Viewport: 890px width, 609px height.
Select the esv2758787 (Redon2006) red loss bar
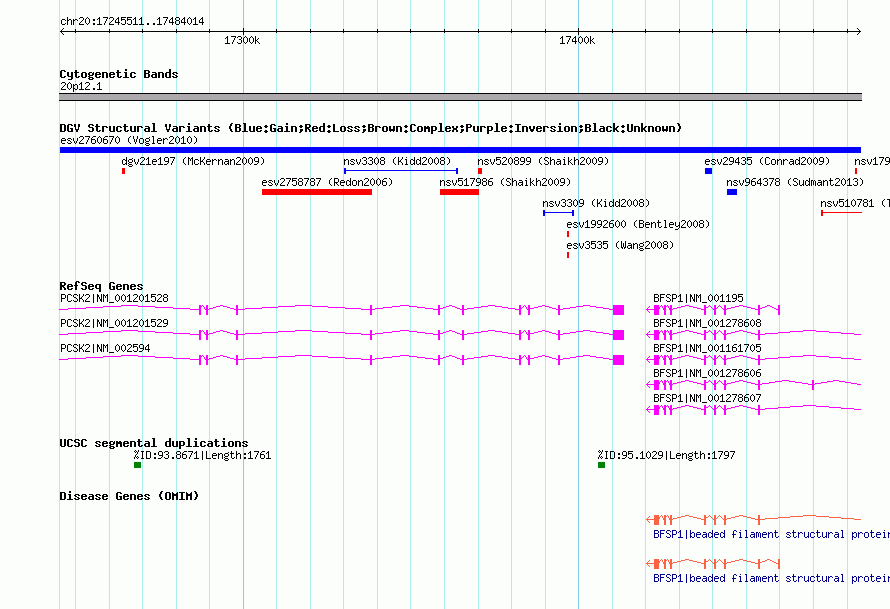[317, 192]
